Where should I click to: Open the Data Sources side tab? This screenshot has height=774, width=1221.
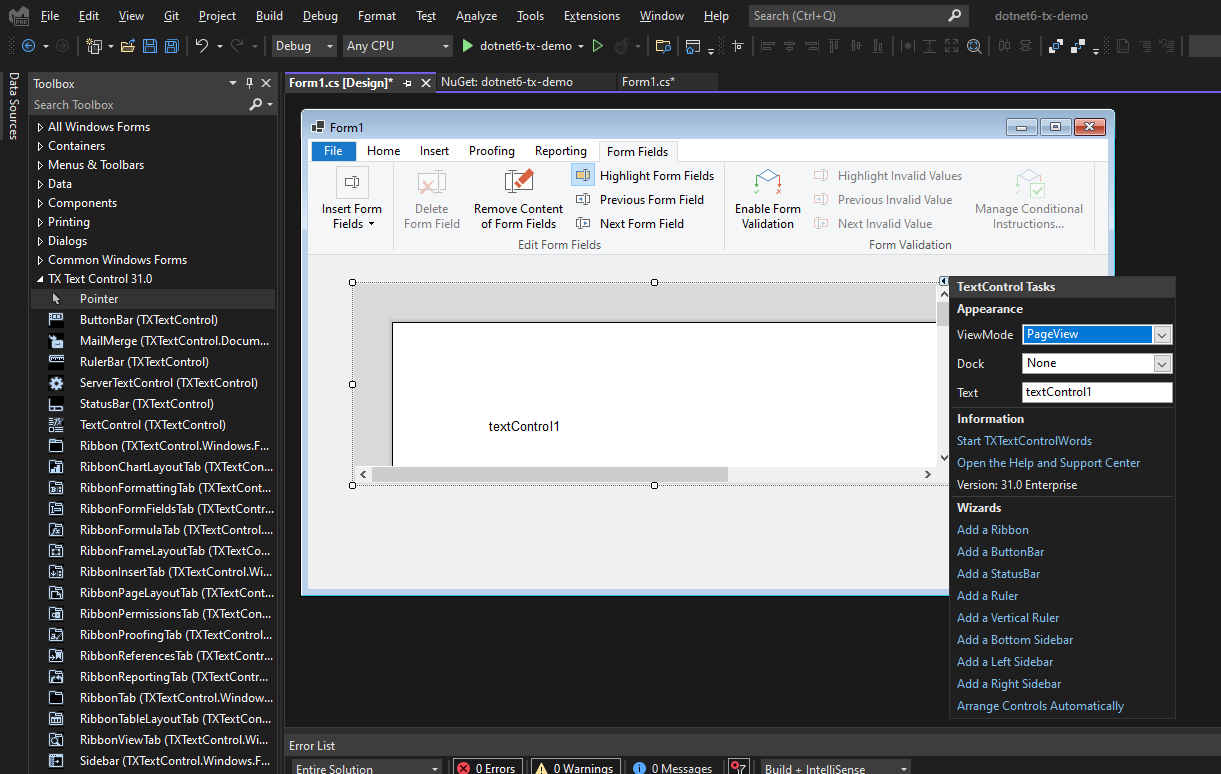(x=13, y=106)
